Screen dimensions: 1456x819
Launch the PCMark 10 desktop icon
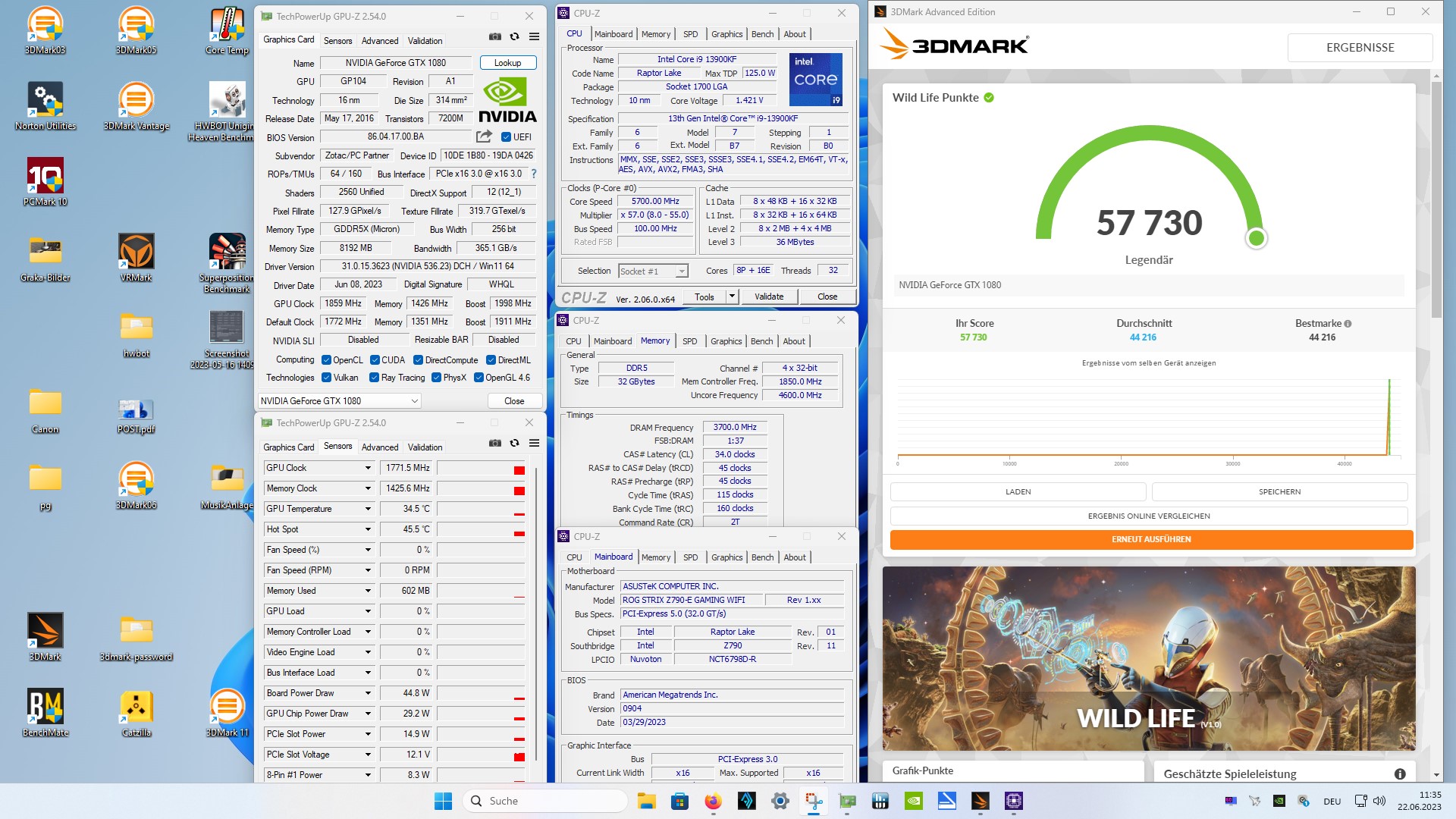(x=45, y=182)
